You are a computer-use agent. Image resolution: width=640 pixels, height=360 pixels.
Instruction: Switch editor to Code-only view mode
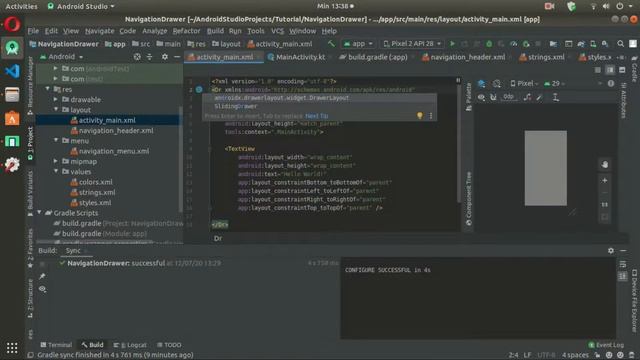(x=598, y=70)
